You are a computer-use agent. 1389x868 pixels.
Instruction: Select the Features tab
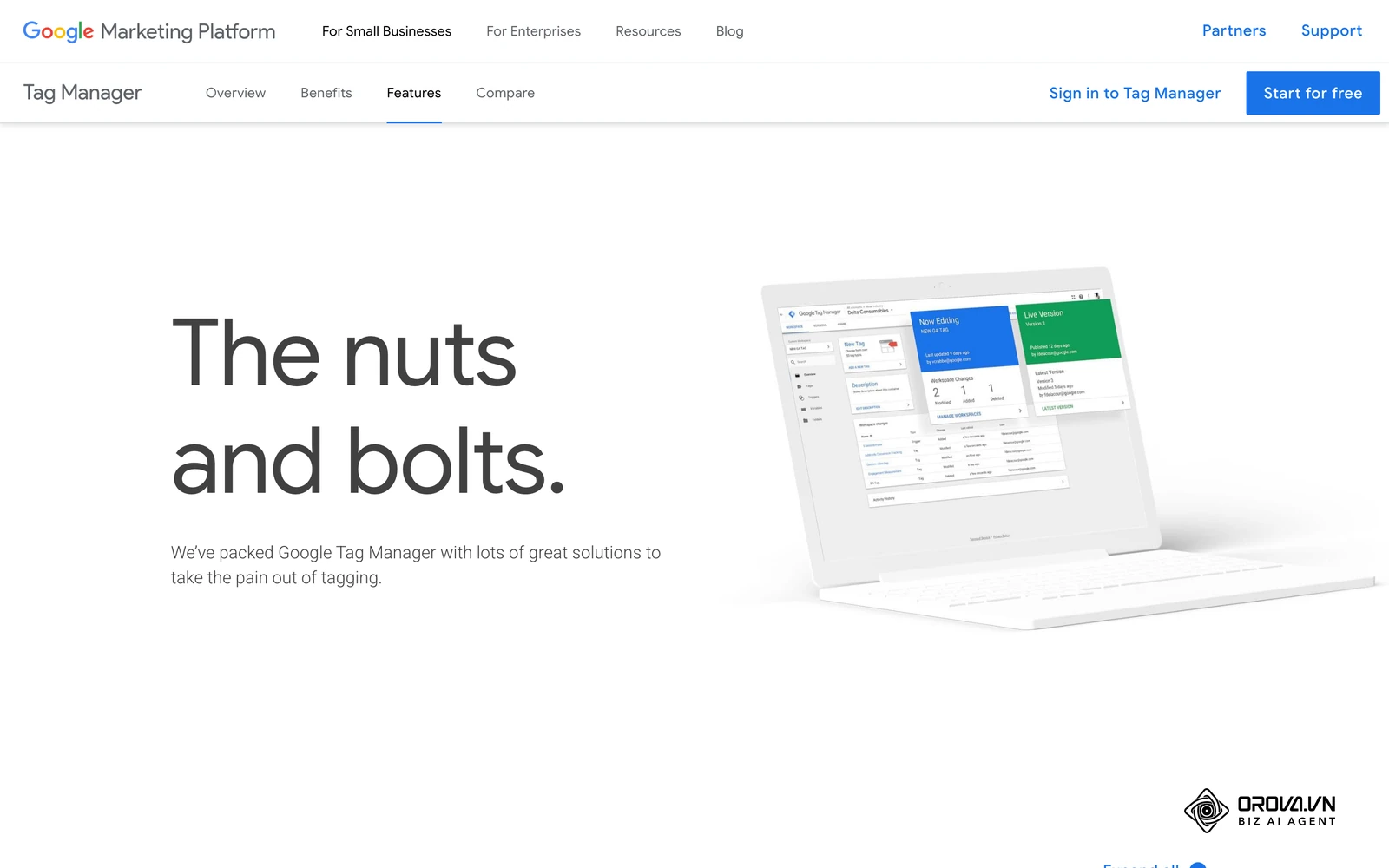pyautogui.click(x=414, y=93)
